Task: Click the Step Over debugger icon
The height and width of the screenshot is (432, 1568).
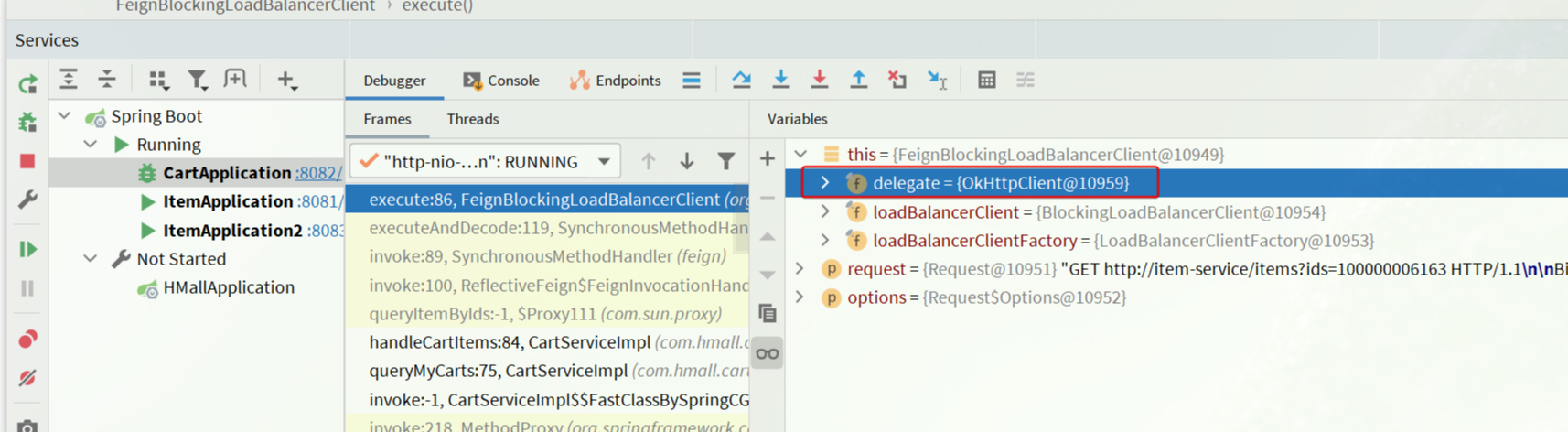Action: (x=741, y=81)
